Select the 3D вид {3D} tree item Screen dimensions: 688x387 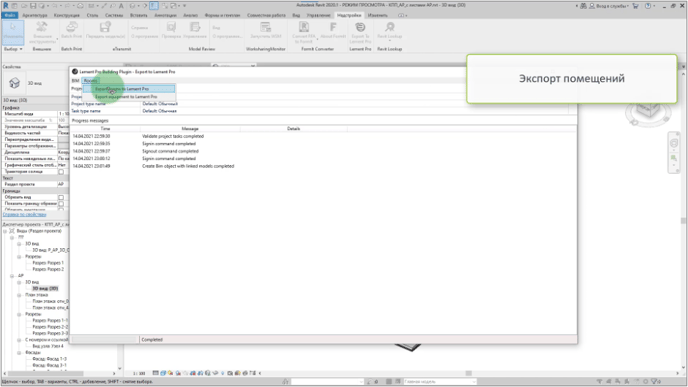point(45,288)
